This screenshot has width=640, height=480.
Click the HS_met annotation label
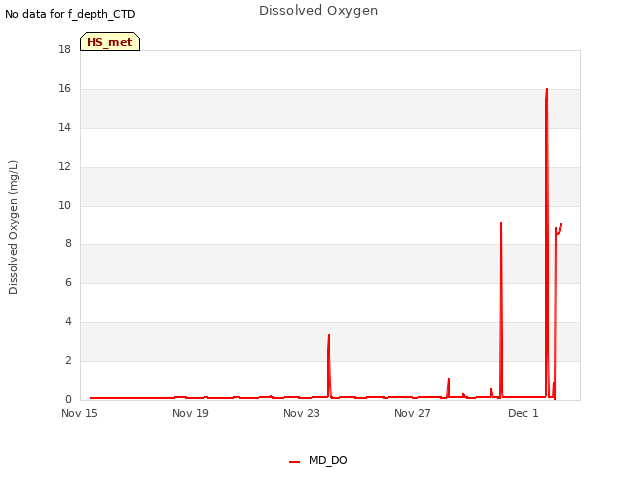pos(110,42)
